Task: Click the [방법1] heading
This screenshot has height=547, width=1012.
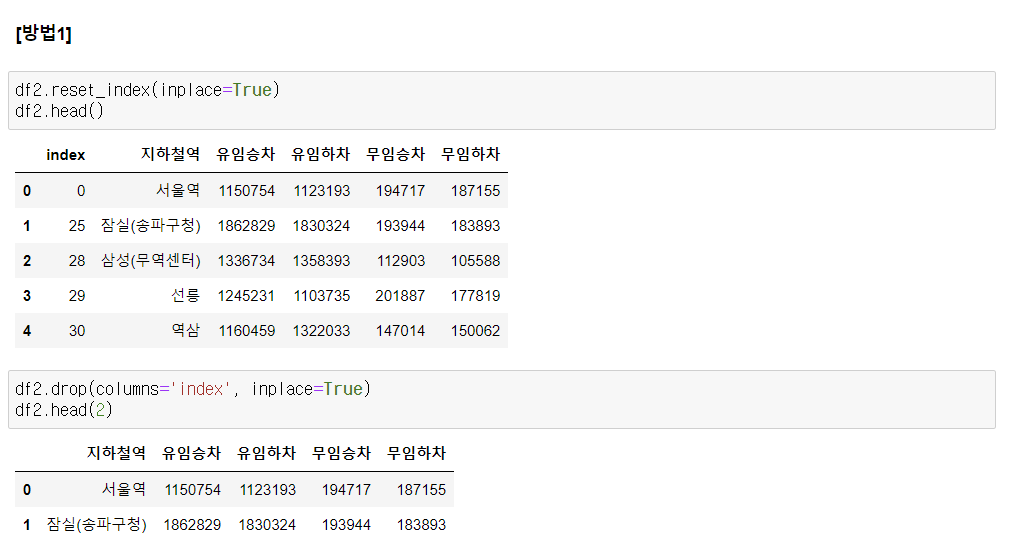Action: tap(43, 33)
